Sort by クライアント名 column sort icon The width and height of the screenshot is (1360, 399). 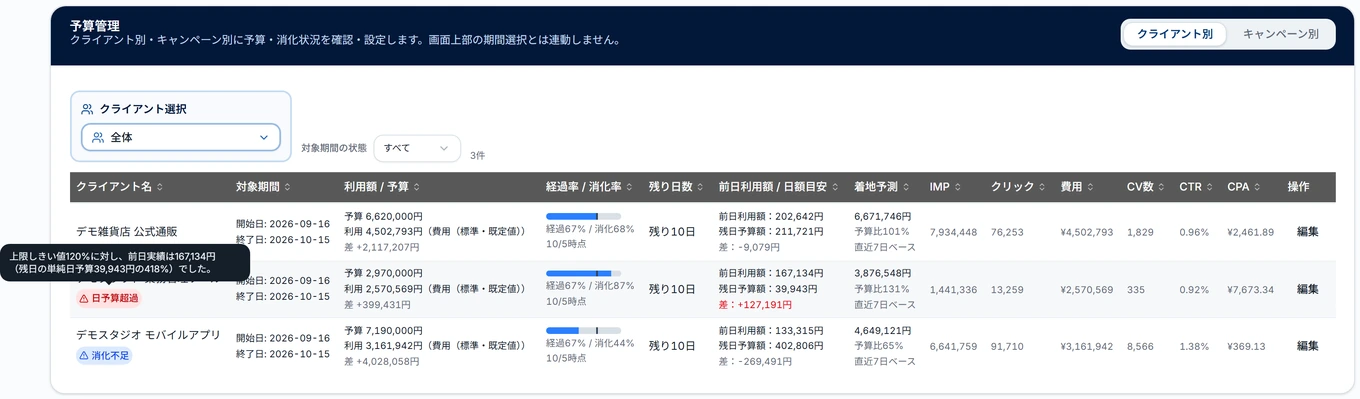pos(160,187)
